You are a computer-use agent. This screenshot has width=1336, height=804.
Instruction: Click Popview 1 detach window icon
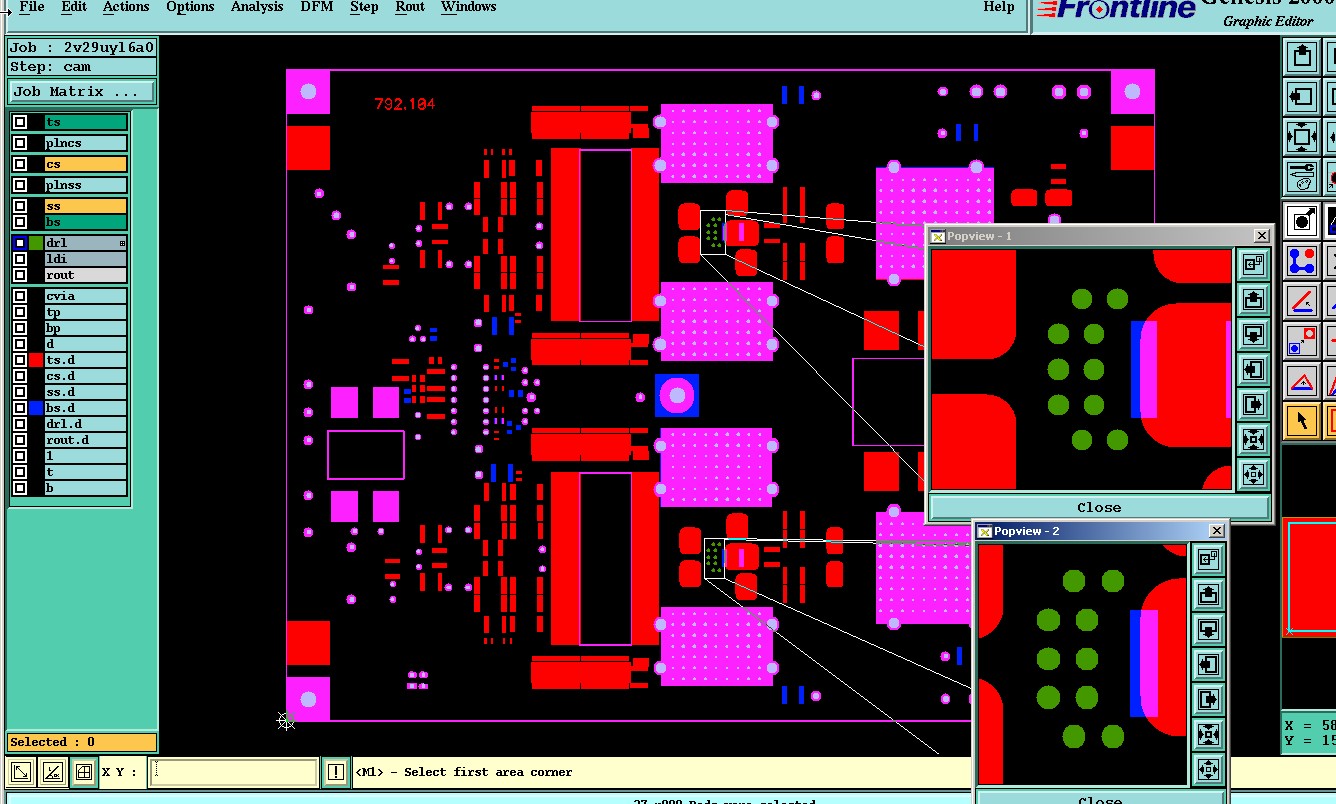point(1253,264)
